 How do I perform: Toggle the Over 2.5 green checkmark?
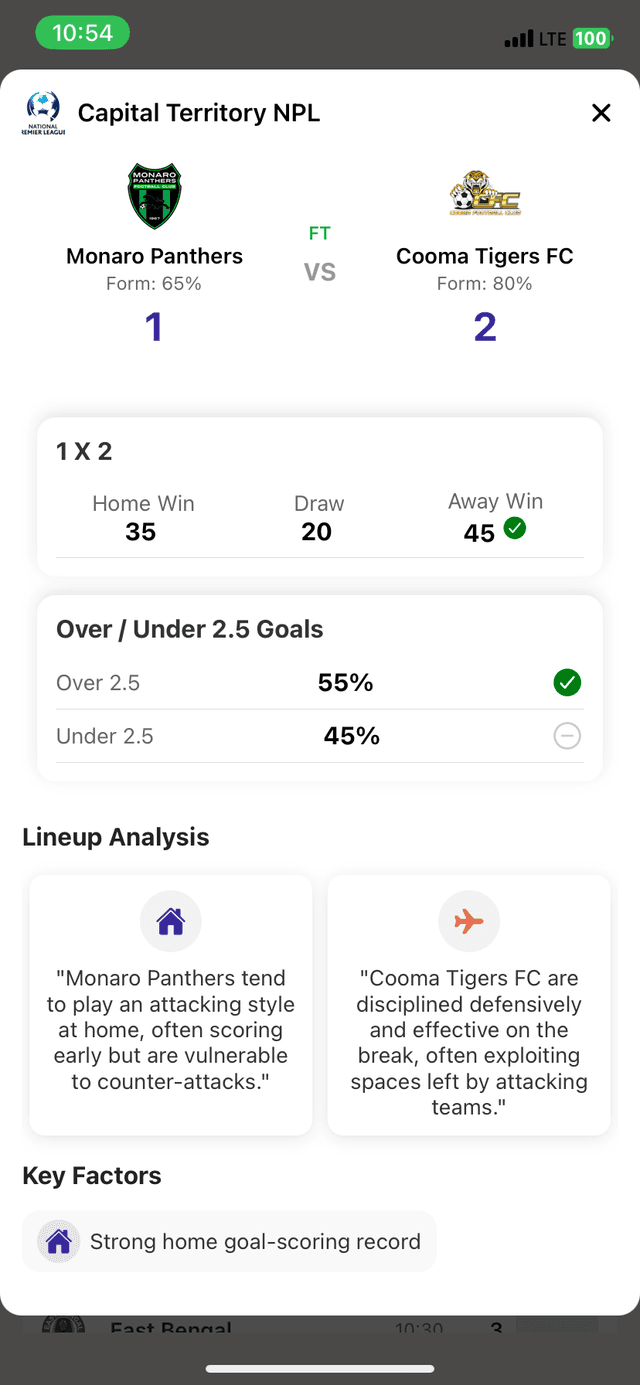[567, 683]
